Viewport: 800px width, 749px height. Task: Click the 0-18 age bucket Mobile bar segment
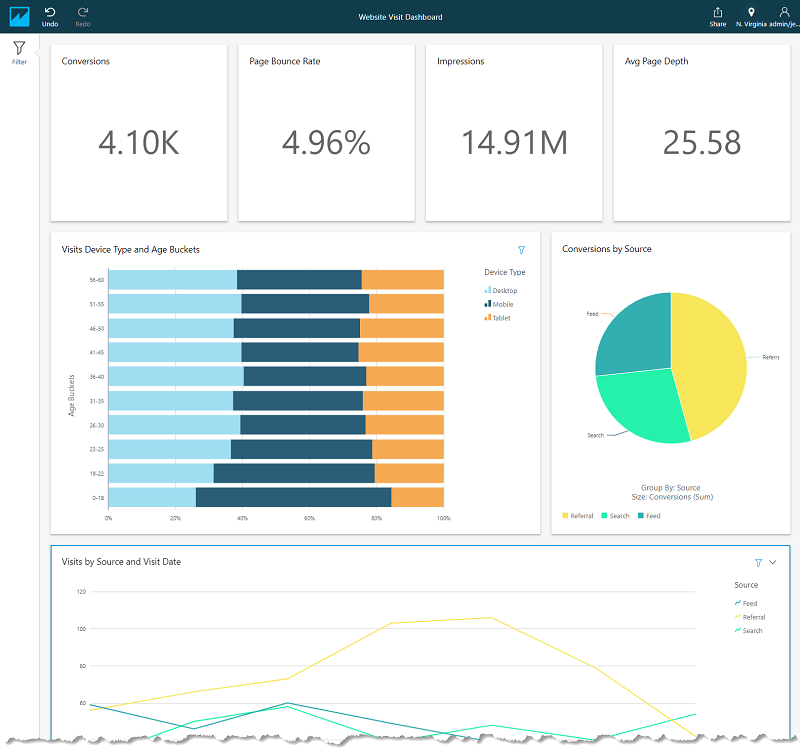point(293,497)
